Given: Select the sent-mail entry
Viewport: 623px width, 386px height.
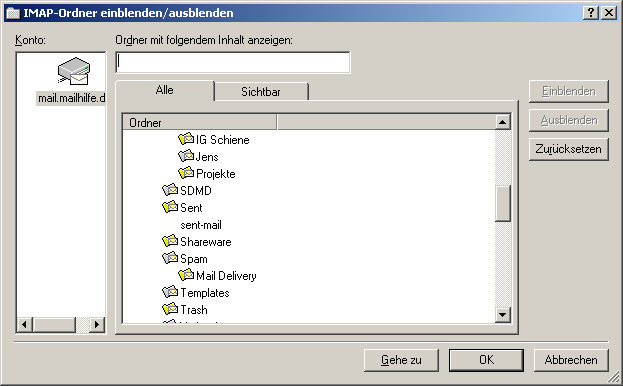Looking at the screenshot, I should tap(201, 225).
